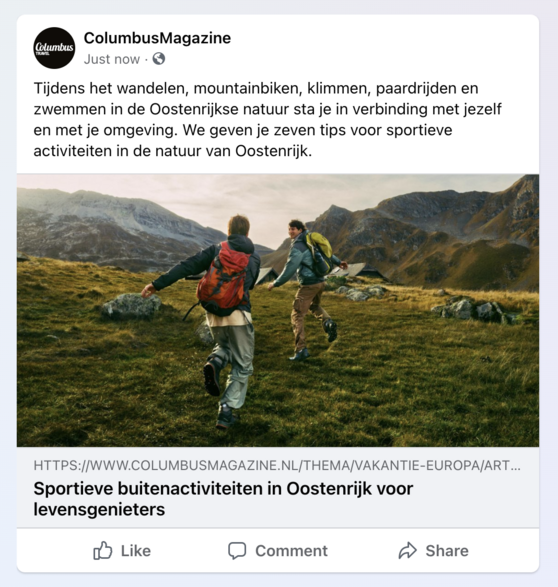Click the curved arrow Share icon
Image resolution: width=558 pixels, height=587 pixels.
point(408,550)
